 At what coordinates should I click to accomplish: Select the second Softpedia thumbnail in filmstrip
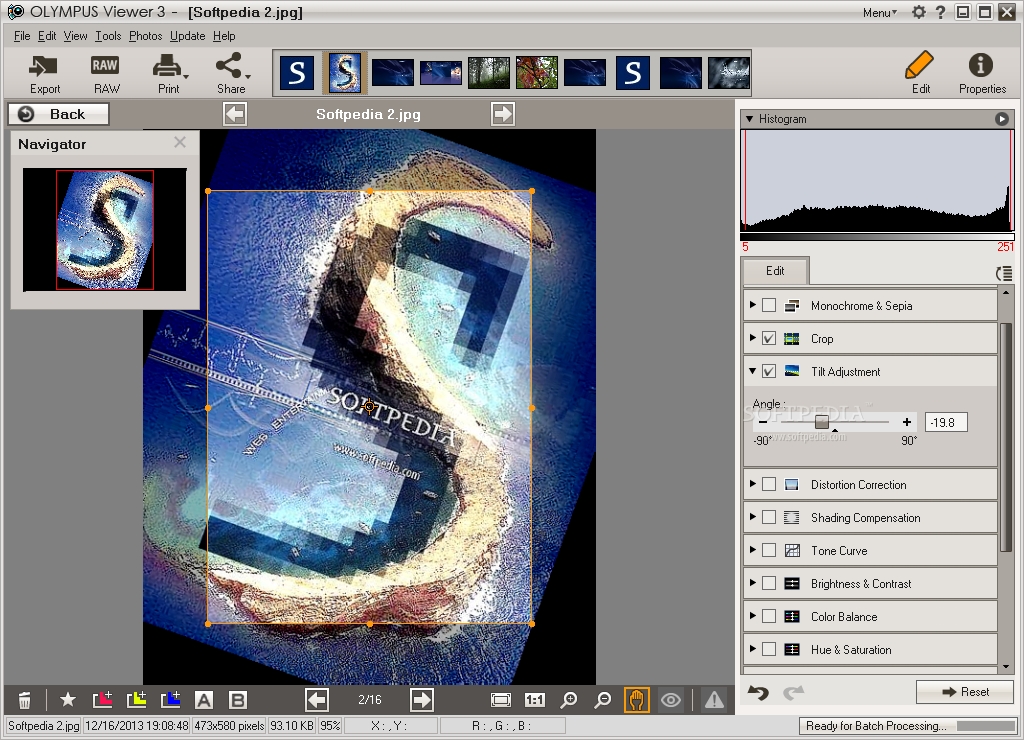(x=345, y=72)
